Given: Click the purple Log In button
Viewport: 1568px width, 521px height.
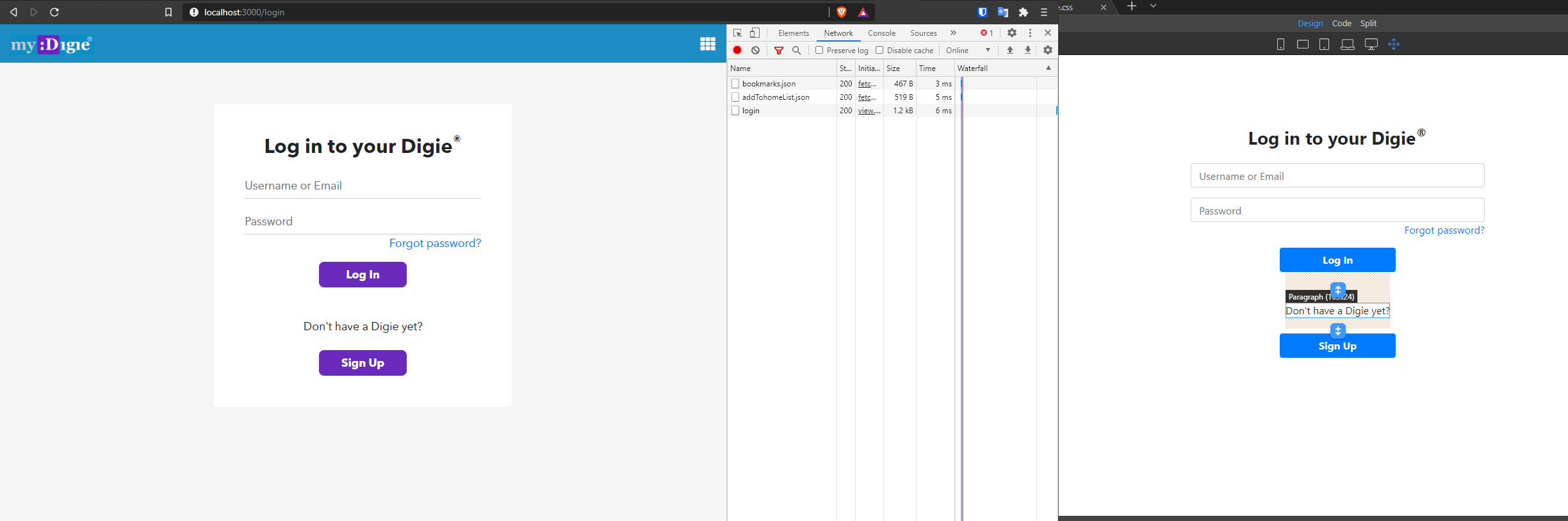Looking at the screenshot, I should tap(363, 275).
